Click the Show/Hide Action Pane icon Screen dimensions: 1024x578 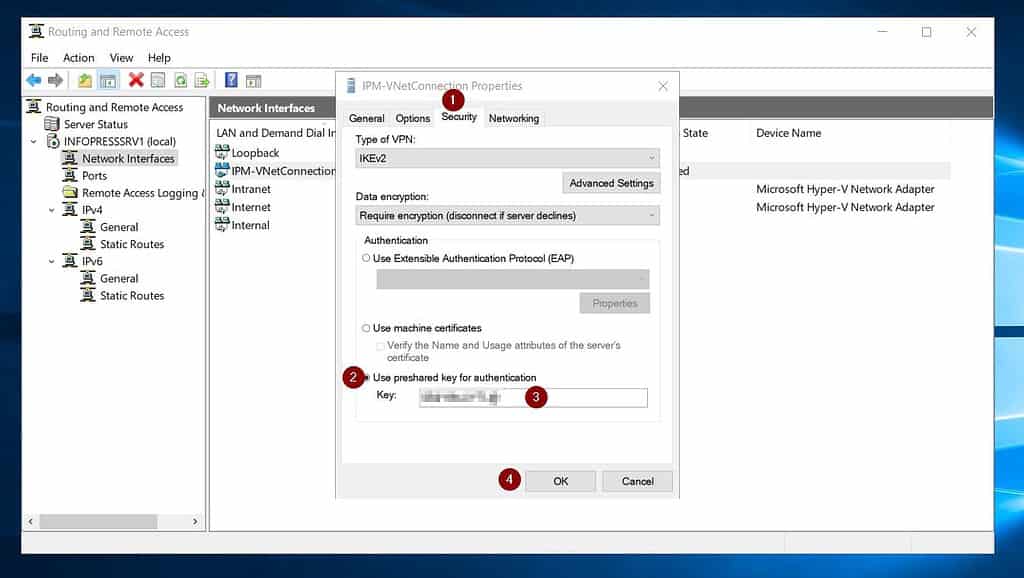point(253,80)
